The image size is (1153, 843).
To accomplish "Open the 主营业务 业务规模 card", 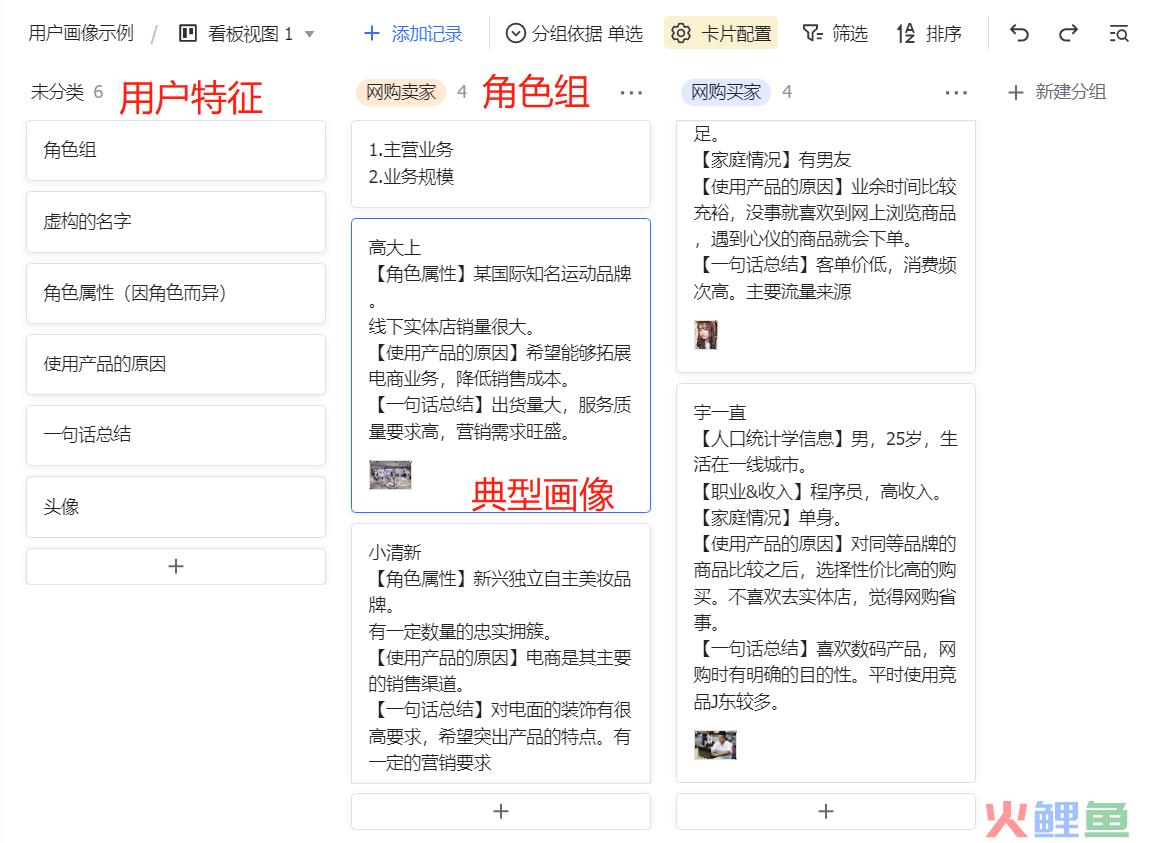I will click(x=501, y=163).
